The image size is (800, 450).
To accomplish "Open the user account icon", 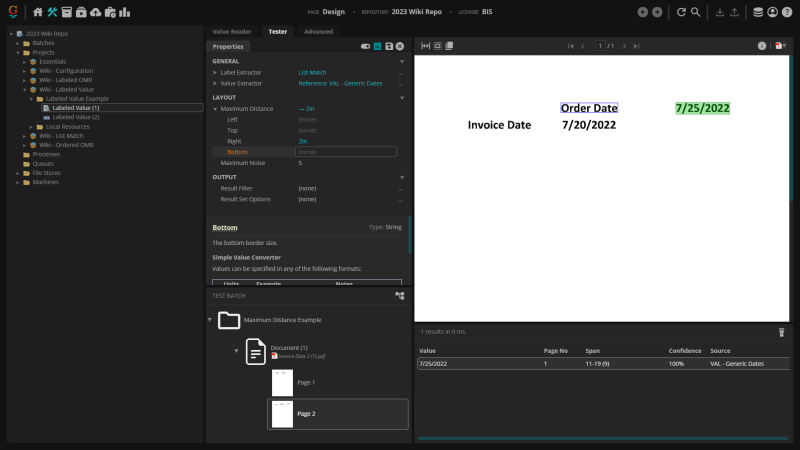I will tap(773, 12).
